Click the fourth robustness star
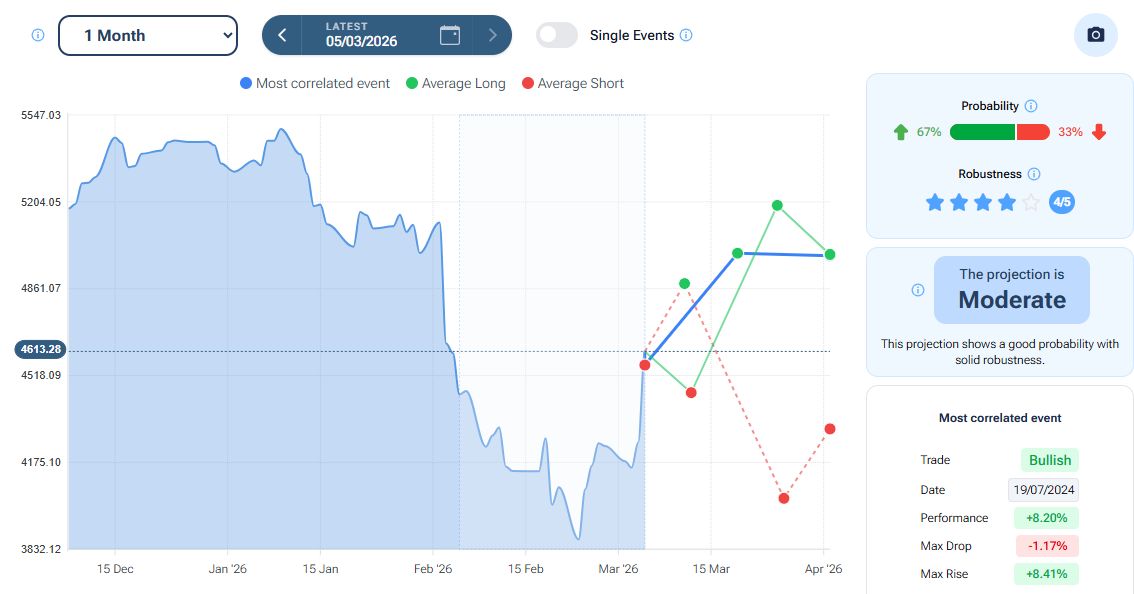 [x=1007, y=203]
